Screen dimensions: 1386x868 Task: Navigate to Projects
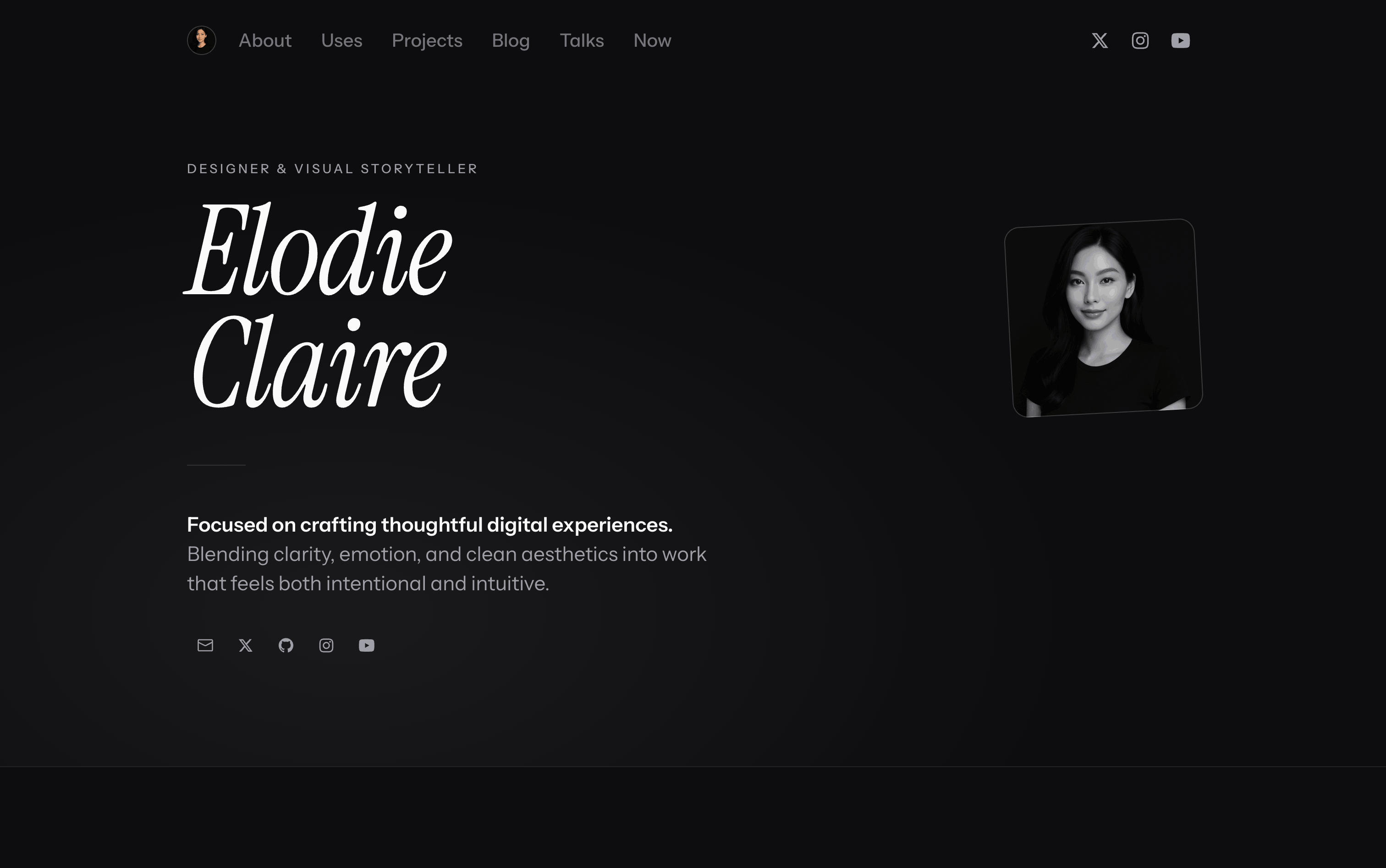point(427,41)
